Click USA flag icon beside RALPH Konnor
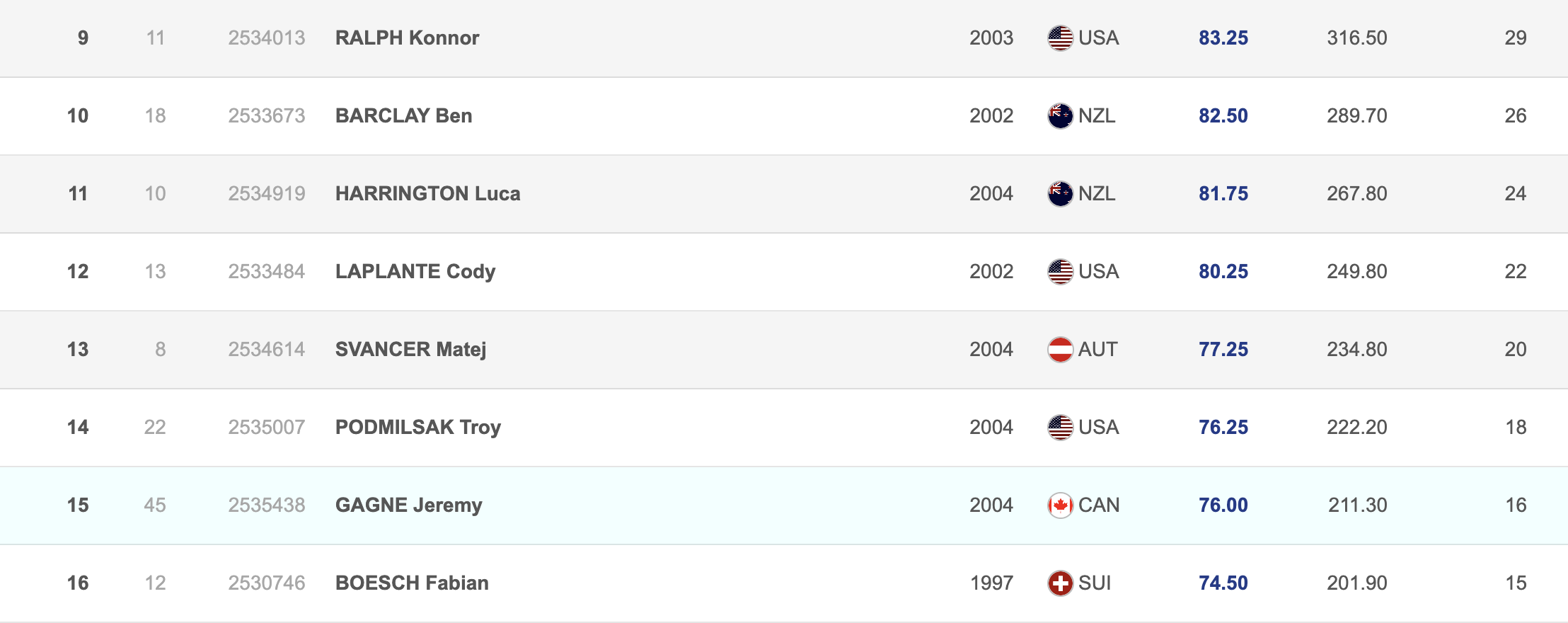Image resolution: width=1568 pixels, height=623 pixels. click(1060, 38)
